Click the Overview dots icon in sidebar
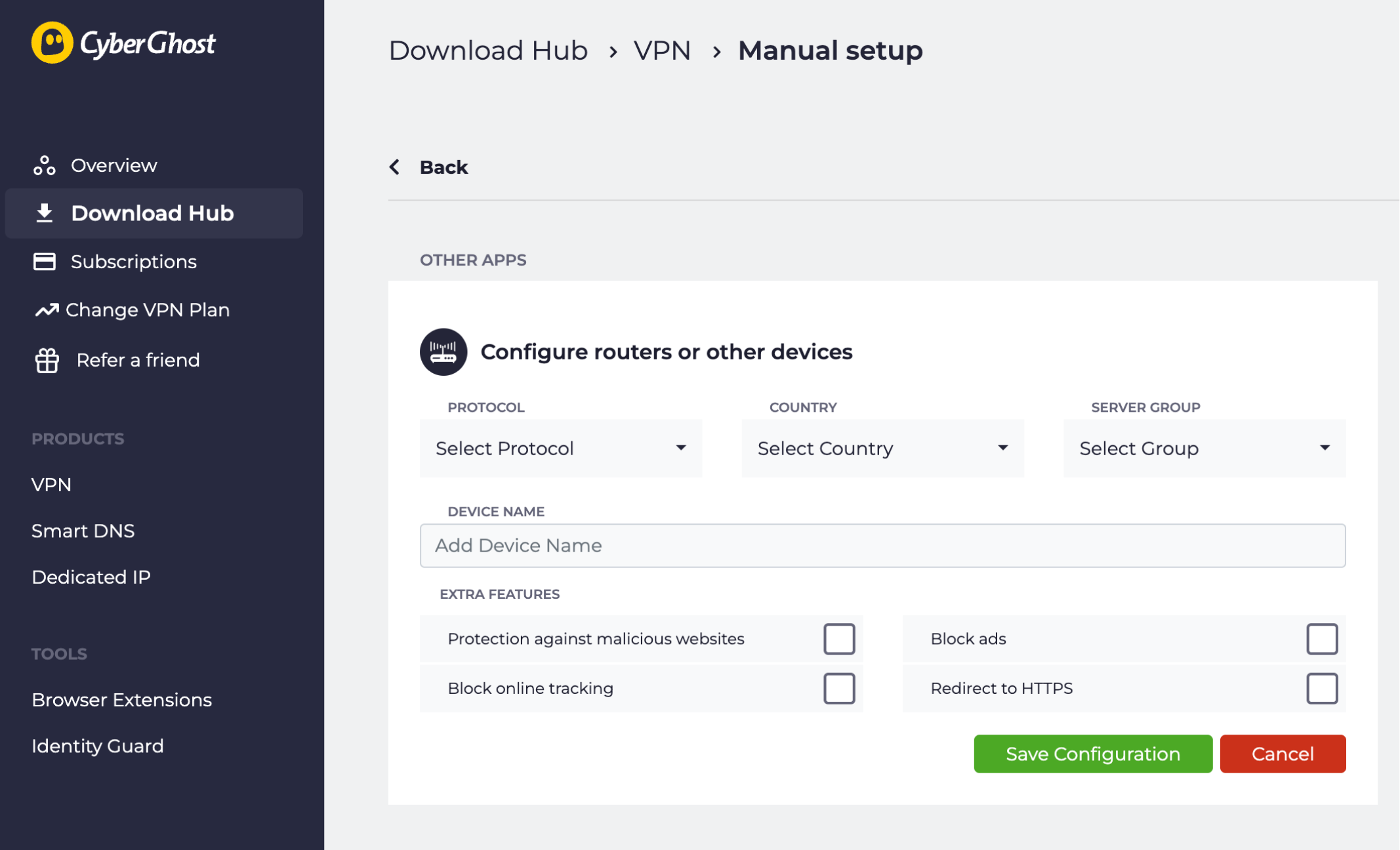Image resolution: width=1400 pixels, height=850 pixels. pos(44,165)
